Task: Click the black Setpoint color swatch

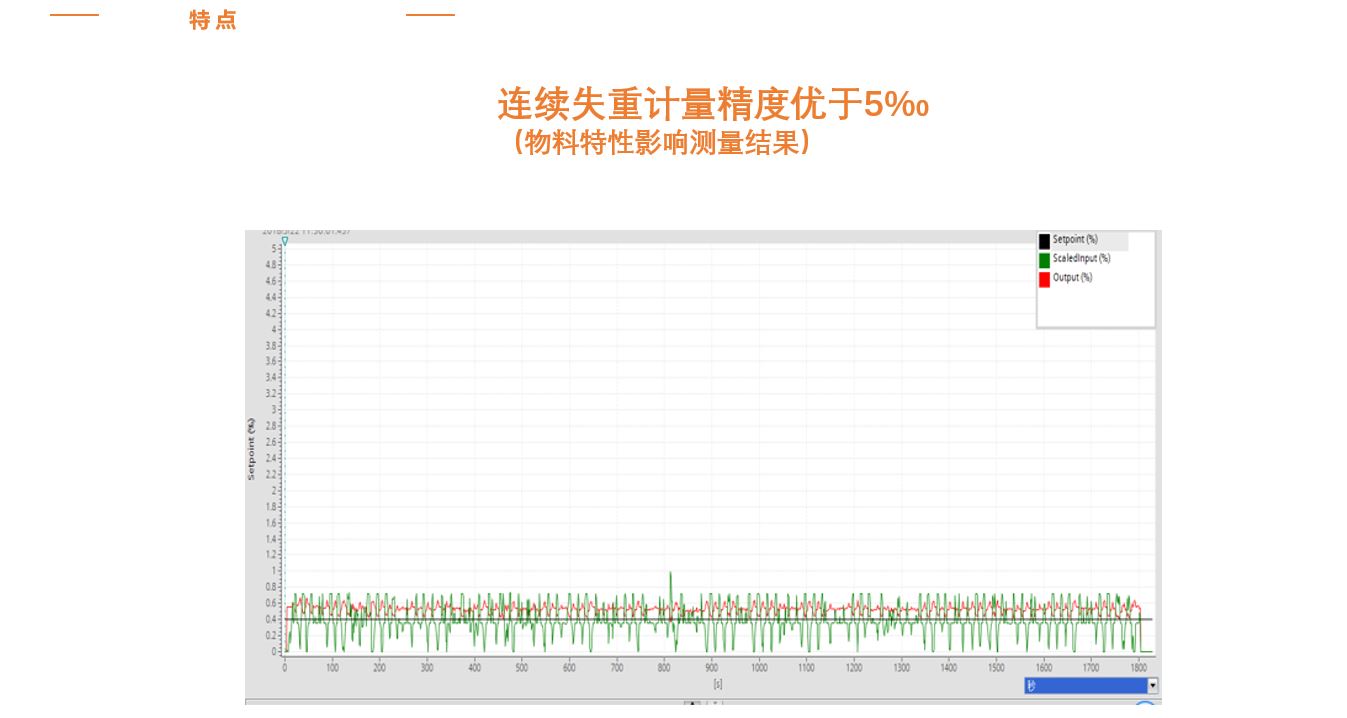Action: (x=1044, y=241)
